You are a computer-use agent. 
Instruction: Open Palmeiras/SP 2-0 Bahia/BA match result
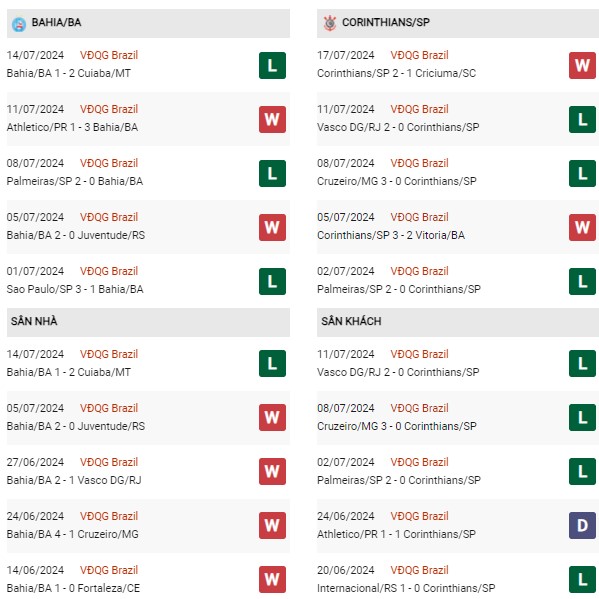click(x=75, y=181)
